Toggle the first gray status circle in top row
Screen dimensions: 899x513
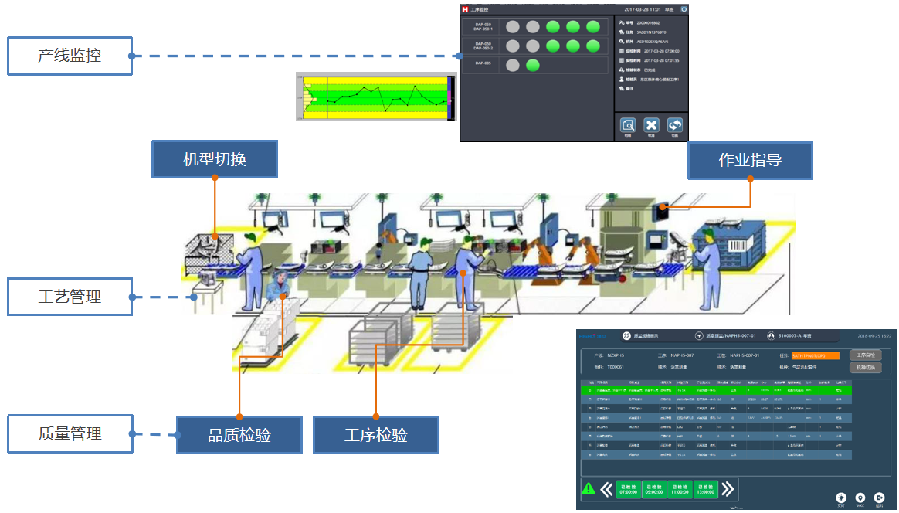click(513, 27)
